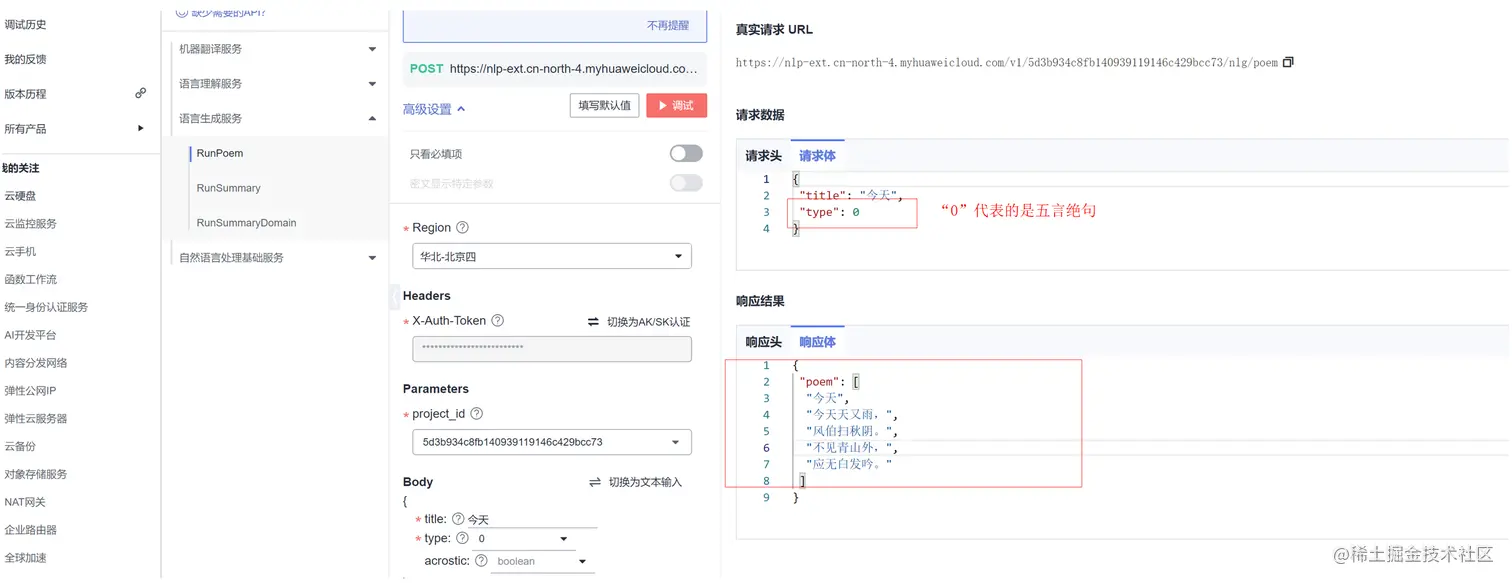This screenshot has height=583, width=1512.
Task: Open the acrostic boolean dropdown
Action: 541,562
